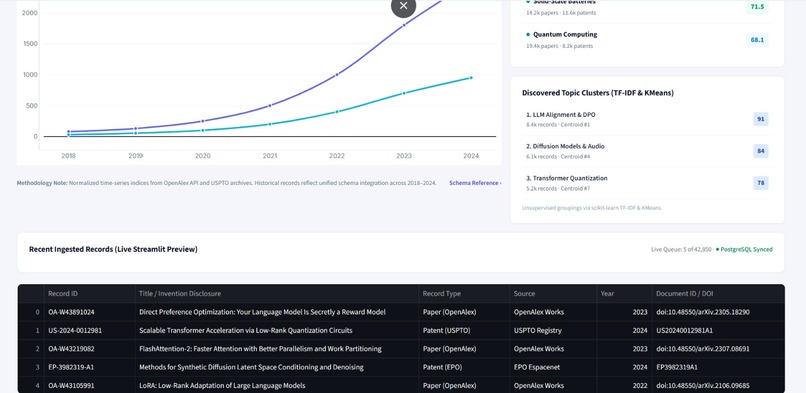Click '19.4k papers · 8.2k patents' subtitle
Screen dimensions: 806x393
559,46
